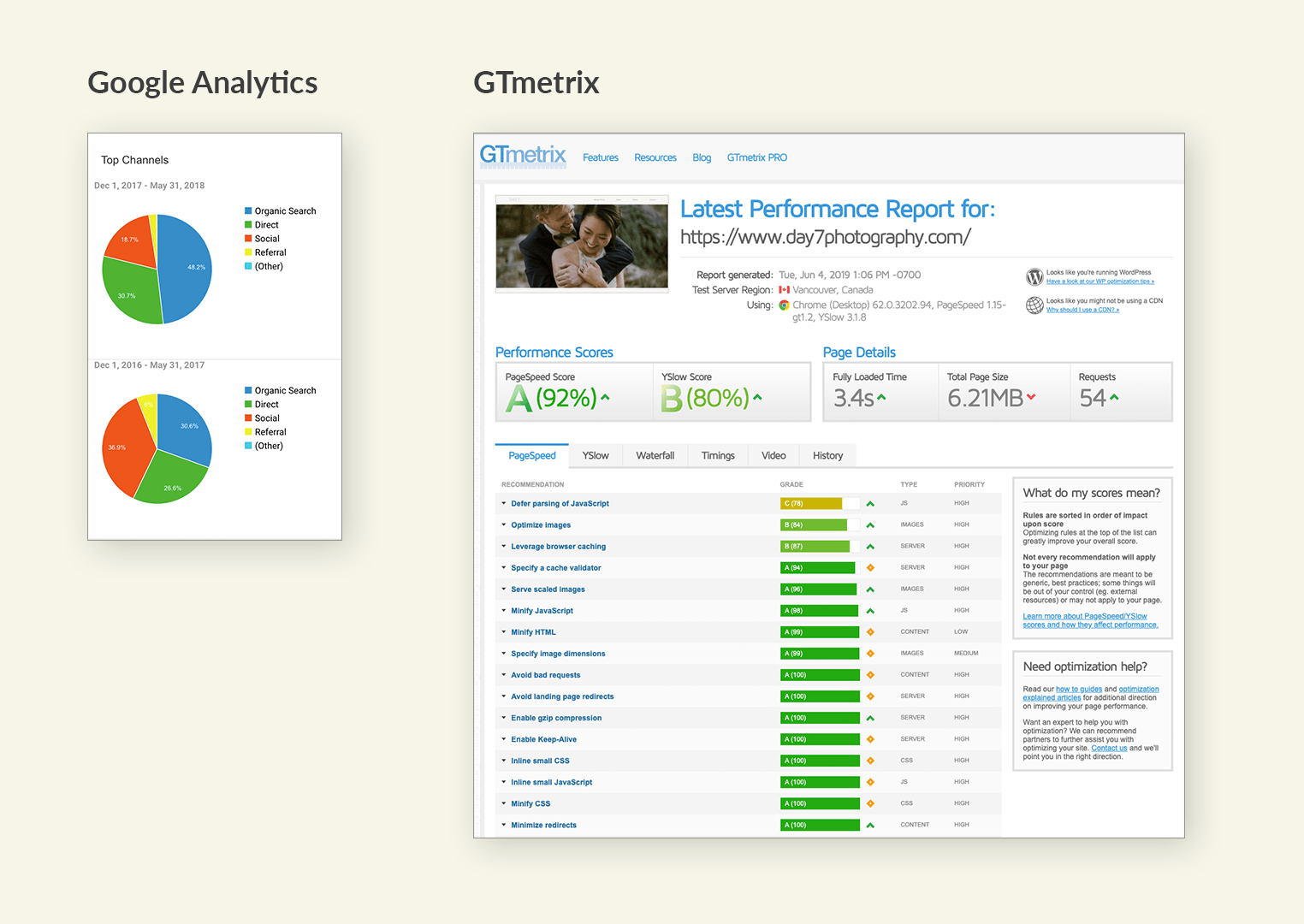Screen dimensions: 1304x924
Task: Click the Contact us link
Action: click(1109, 748)
